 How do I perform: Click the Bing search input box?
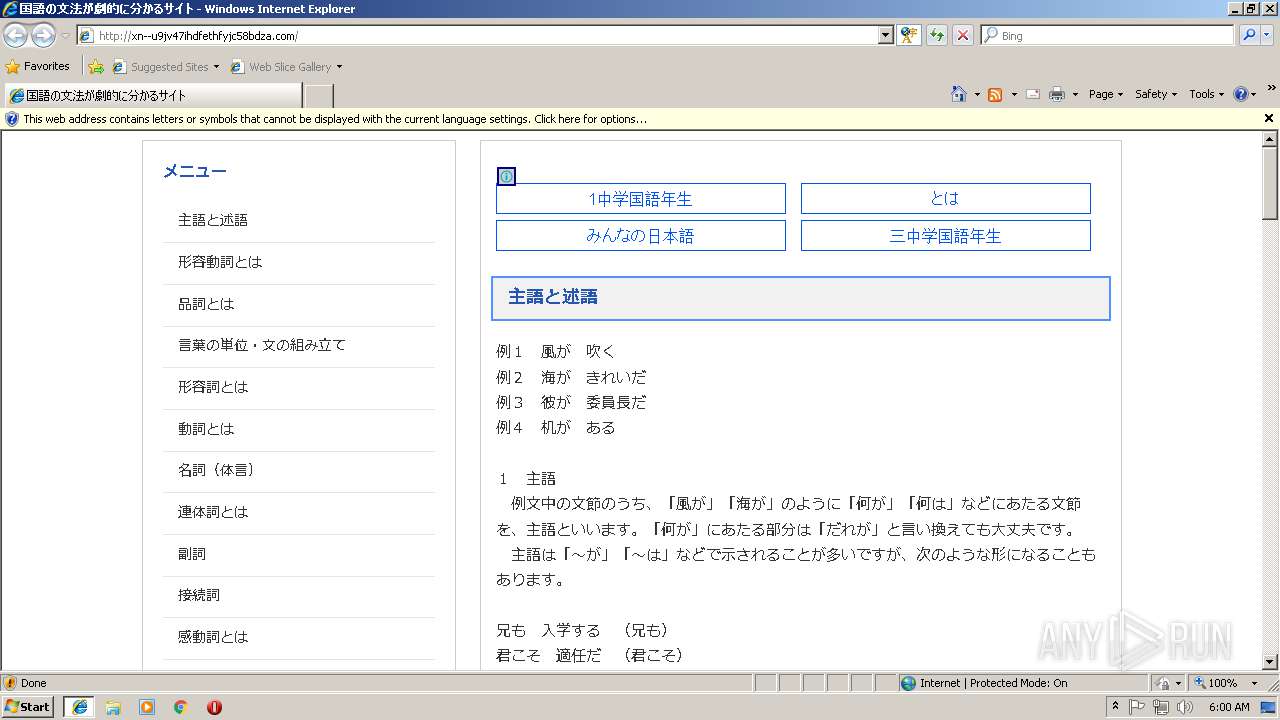(1108, 35)
